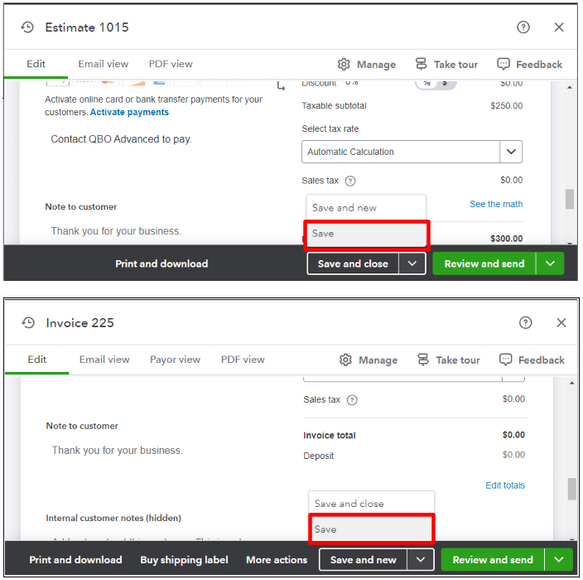Image resolution: width=583 pixels, height=580 pixels.
Task: Open history icon beside Invoice 225
Action: click(28, 323)
